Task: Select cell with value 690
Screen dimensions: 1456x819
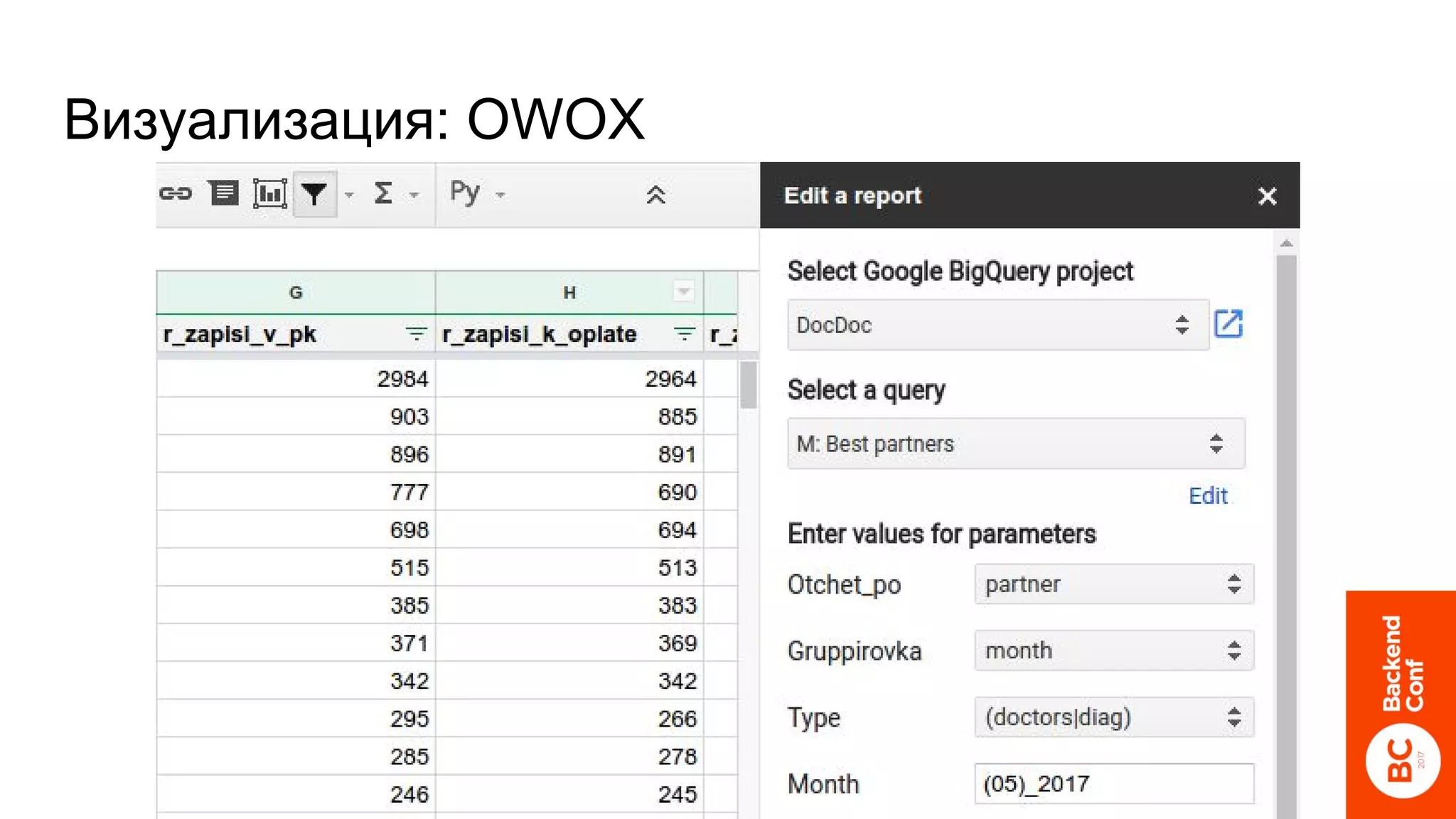Action: pyautogui.click(x=569, y=491)
